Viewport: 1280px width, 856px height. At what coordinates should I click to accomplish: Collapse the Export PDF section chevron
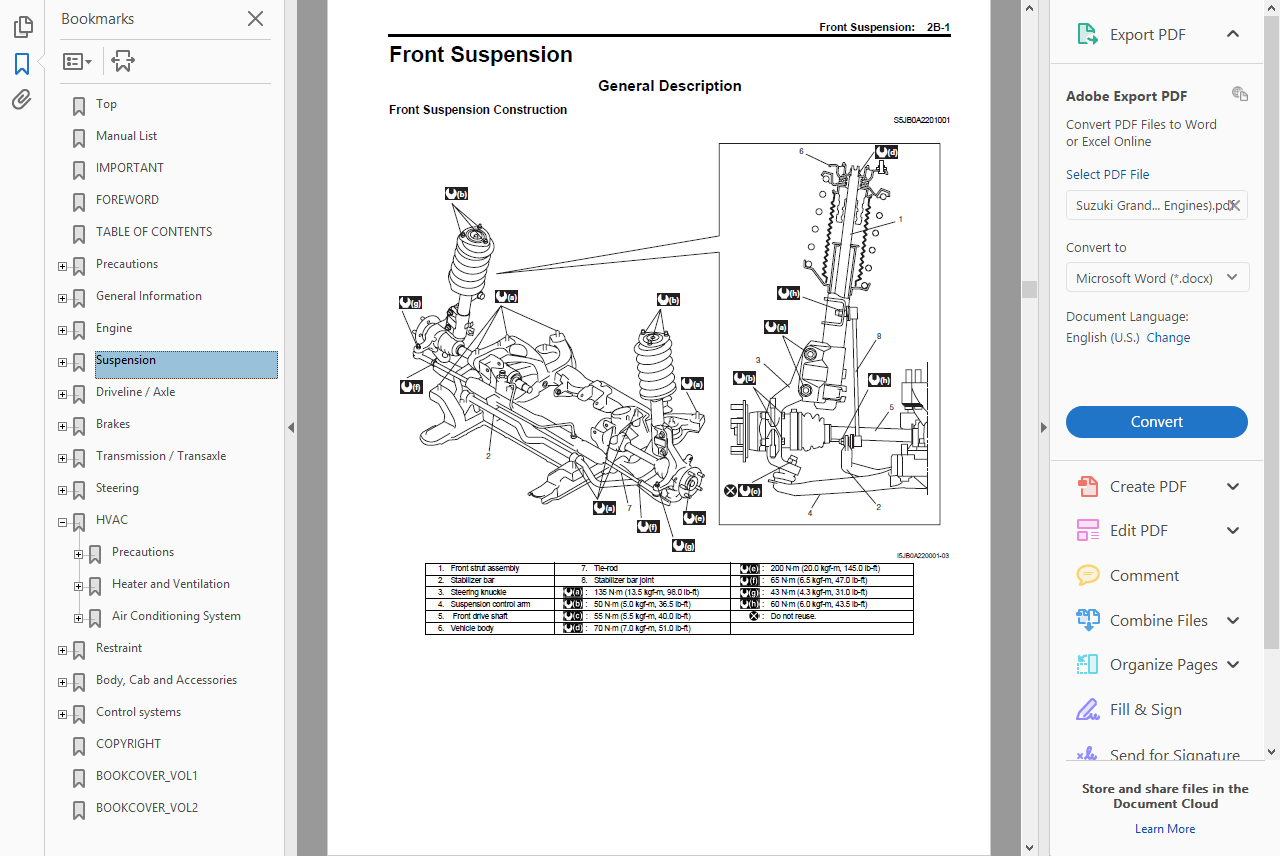(1233, 33)
